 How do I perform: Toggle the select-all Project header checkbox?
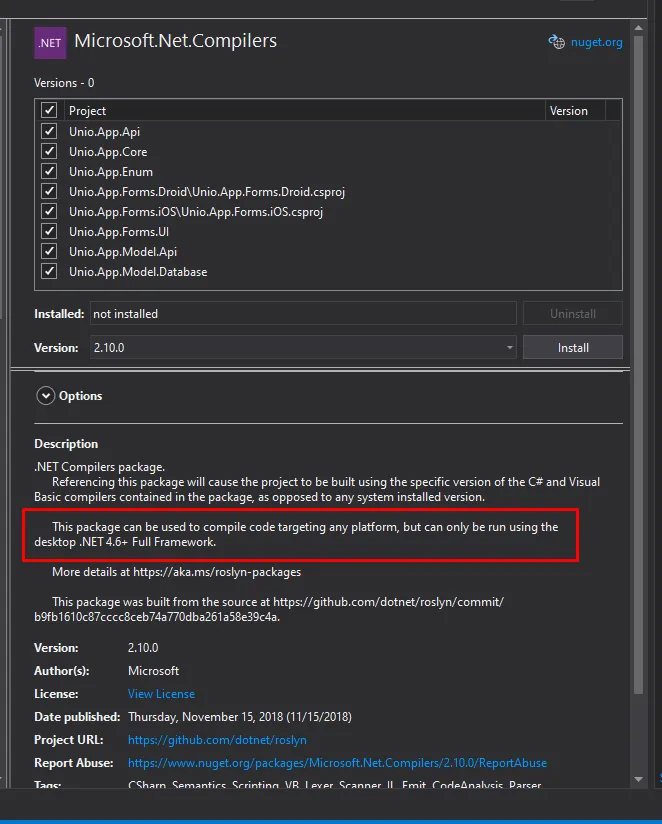[49, 110]
